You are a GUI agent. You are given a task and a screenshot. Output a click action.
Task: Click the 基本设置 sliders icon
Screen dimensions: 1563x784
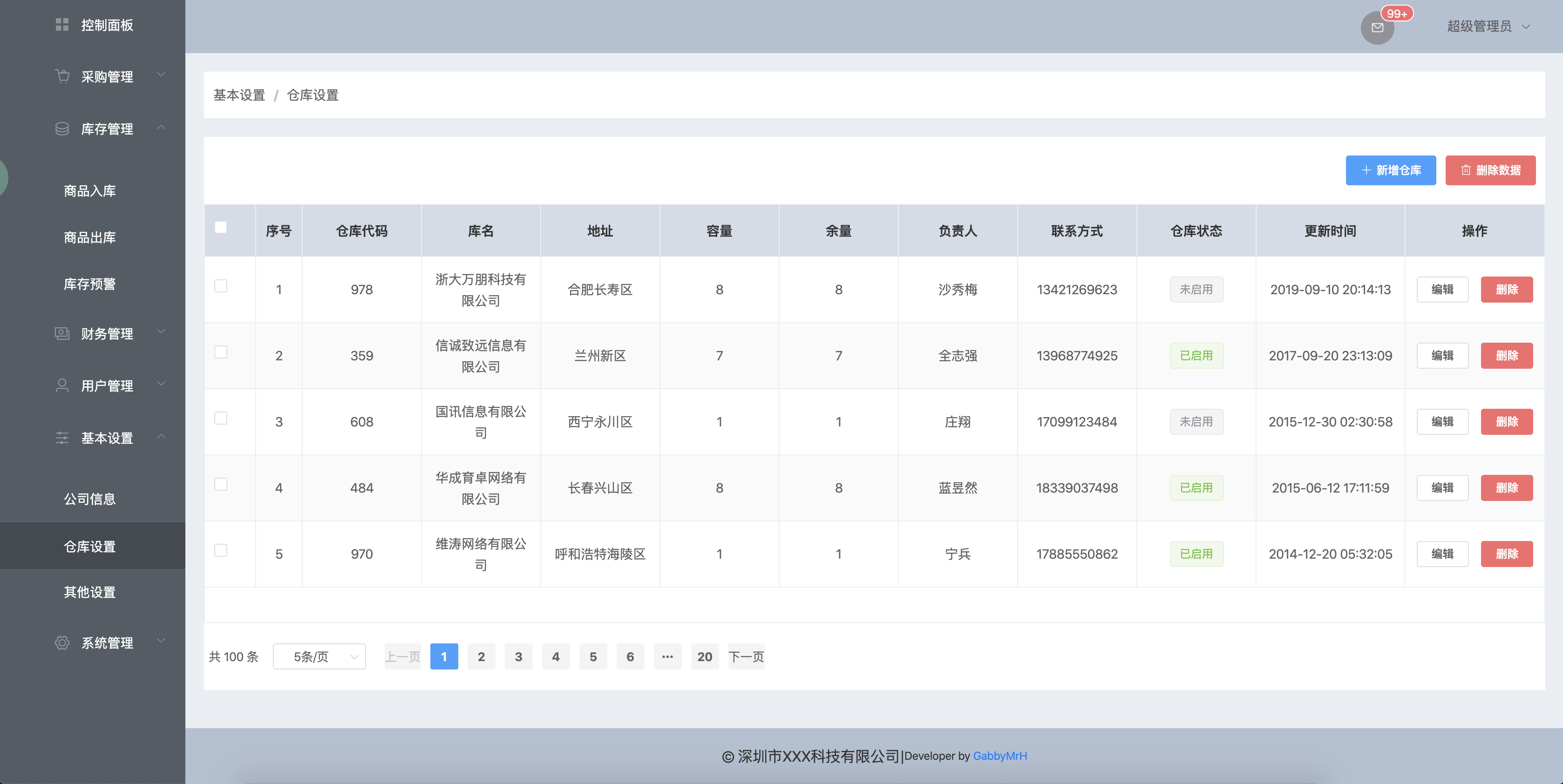click(x=62, y=438)
